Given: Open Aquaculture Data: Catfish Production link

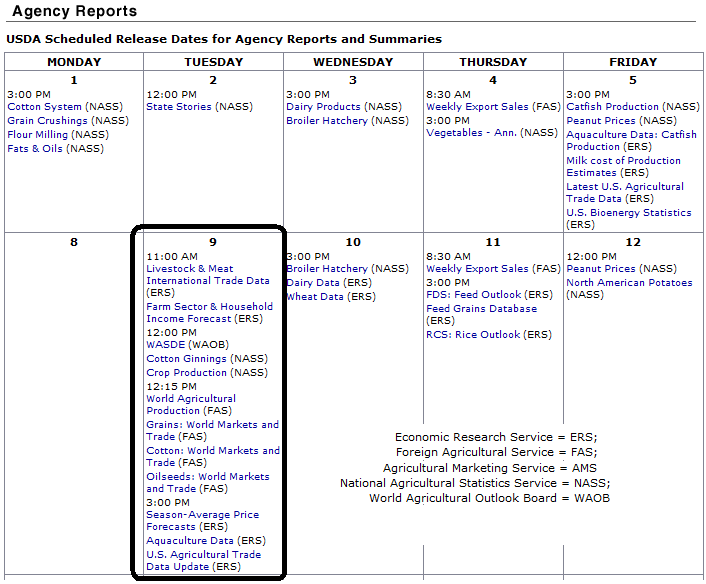Looking at the screenshot, I should [631, 141].
